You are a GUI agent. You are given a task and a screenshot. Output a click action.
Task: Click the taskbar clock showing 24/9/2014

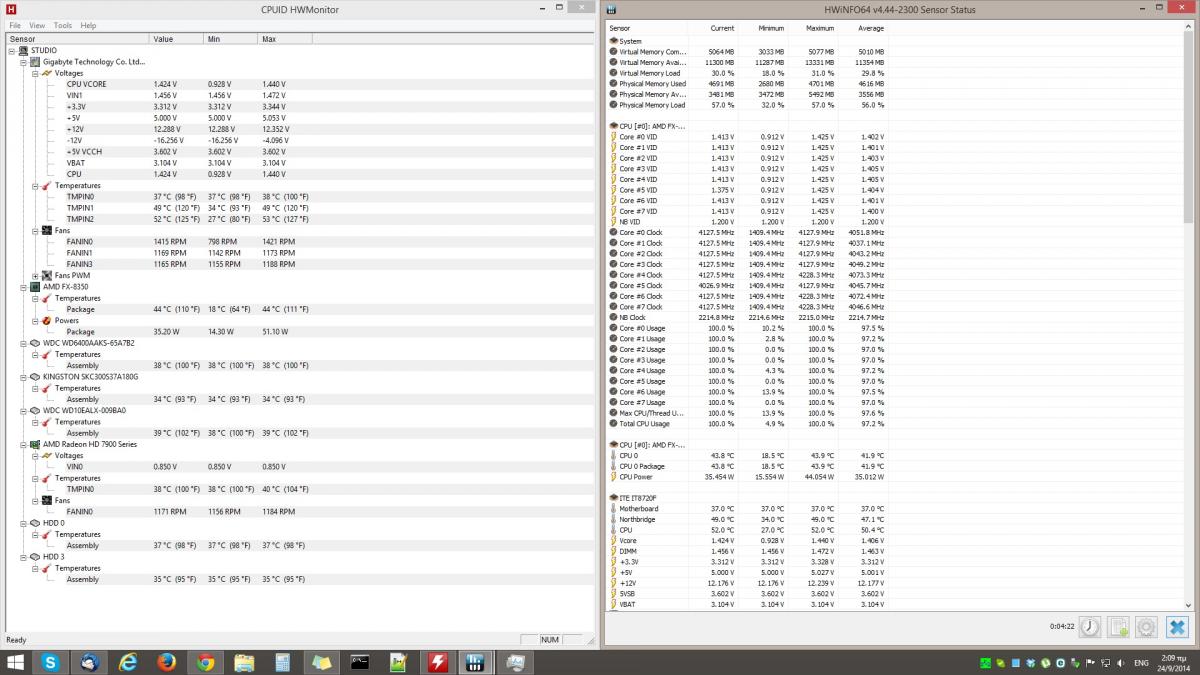coord(1172,662)
